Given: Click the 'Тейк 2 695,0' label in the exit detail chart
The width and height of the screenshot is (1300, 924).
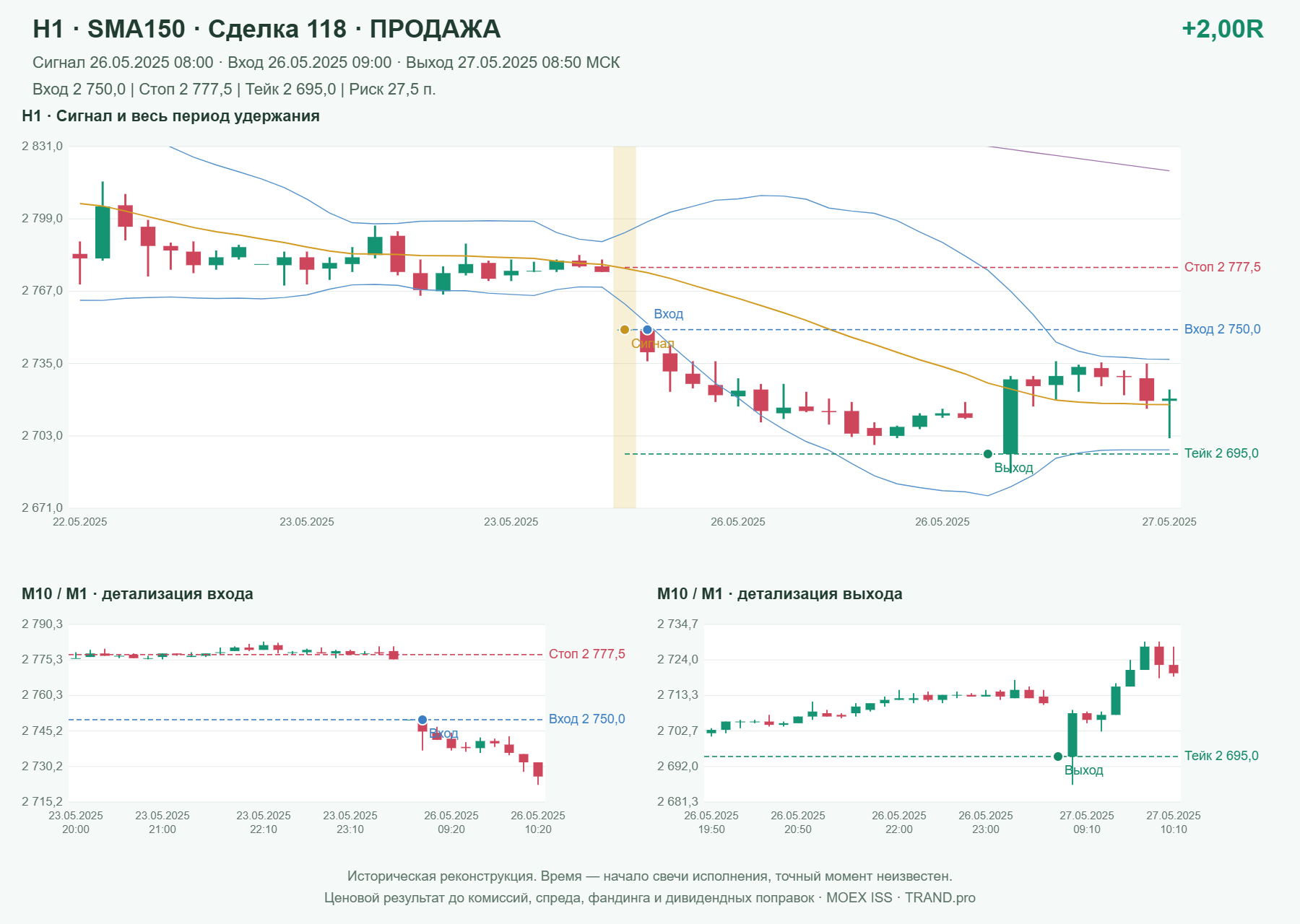Looking at the screenshot, I should pos(1221,756).
